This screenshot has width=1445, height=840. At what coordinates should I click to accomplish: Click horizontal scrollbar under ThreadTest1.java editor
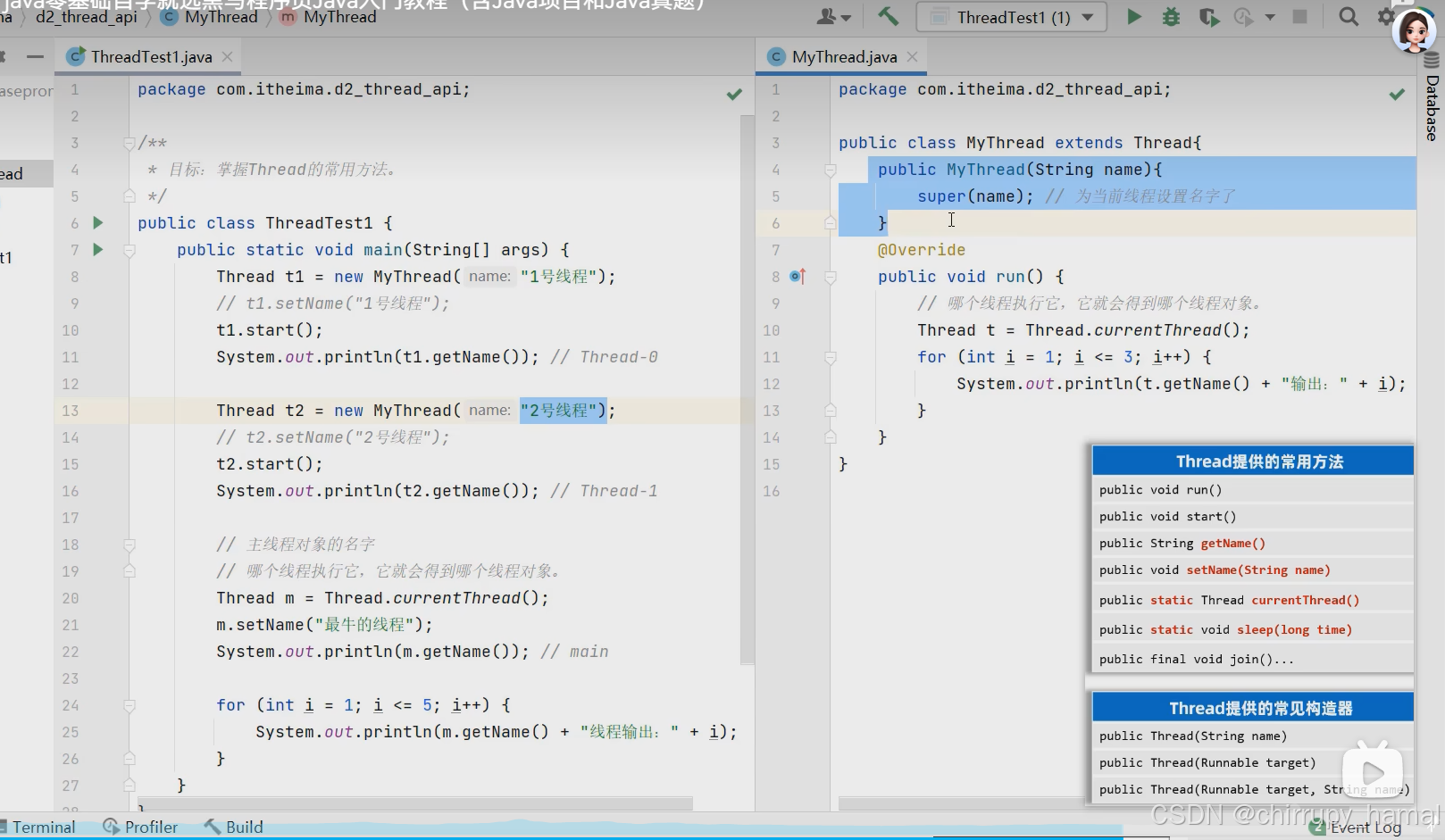tap(415, 804)
